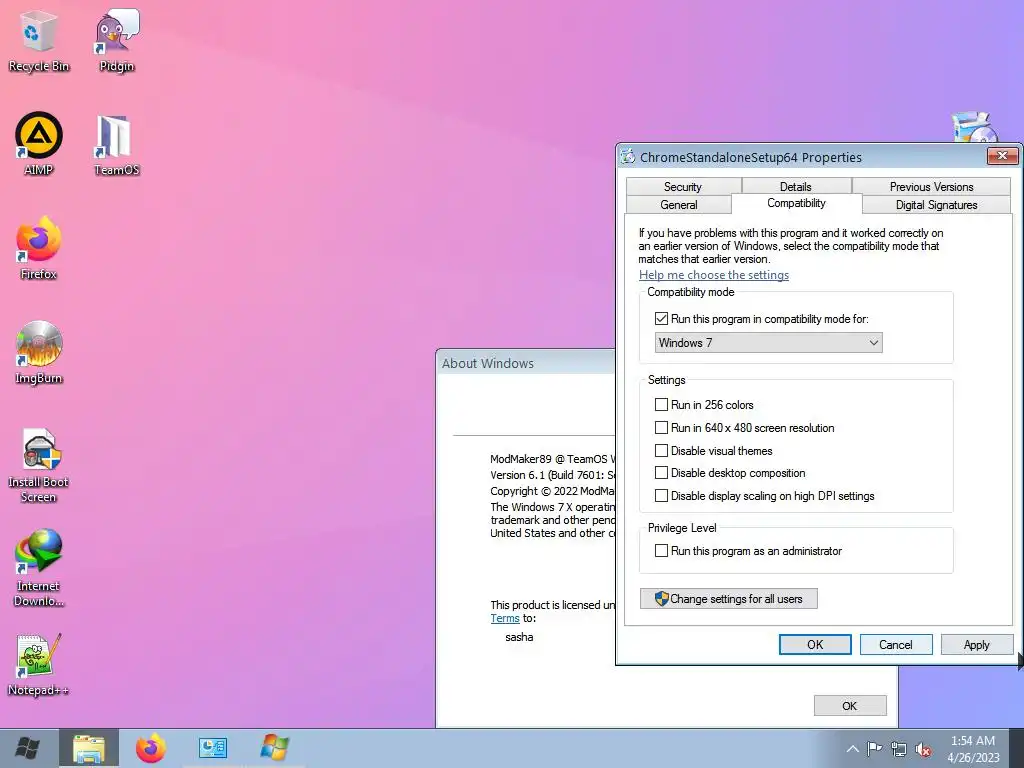Switch to the Security tab
This screenshot has width=1024, height=768.
[x=683, y=187]
